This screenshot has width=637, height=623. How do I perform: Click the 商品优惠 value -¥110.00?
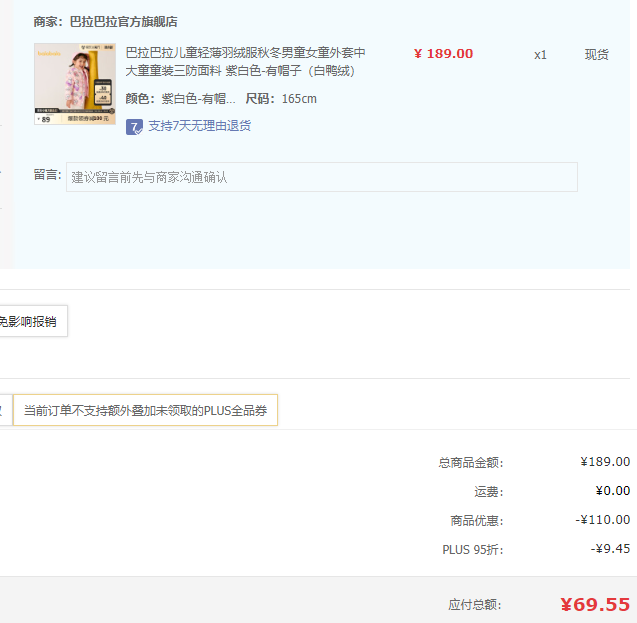602,520
